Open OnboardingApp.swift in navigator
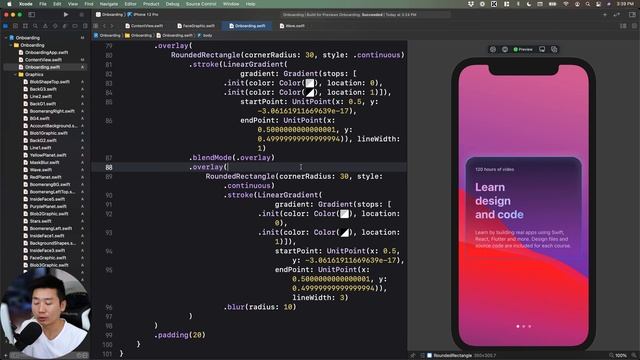Image resolution: width=640 pixels, height=360 pixels. click(46, 52)
